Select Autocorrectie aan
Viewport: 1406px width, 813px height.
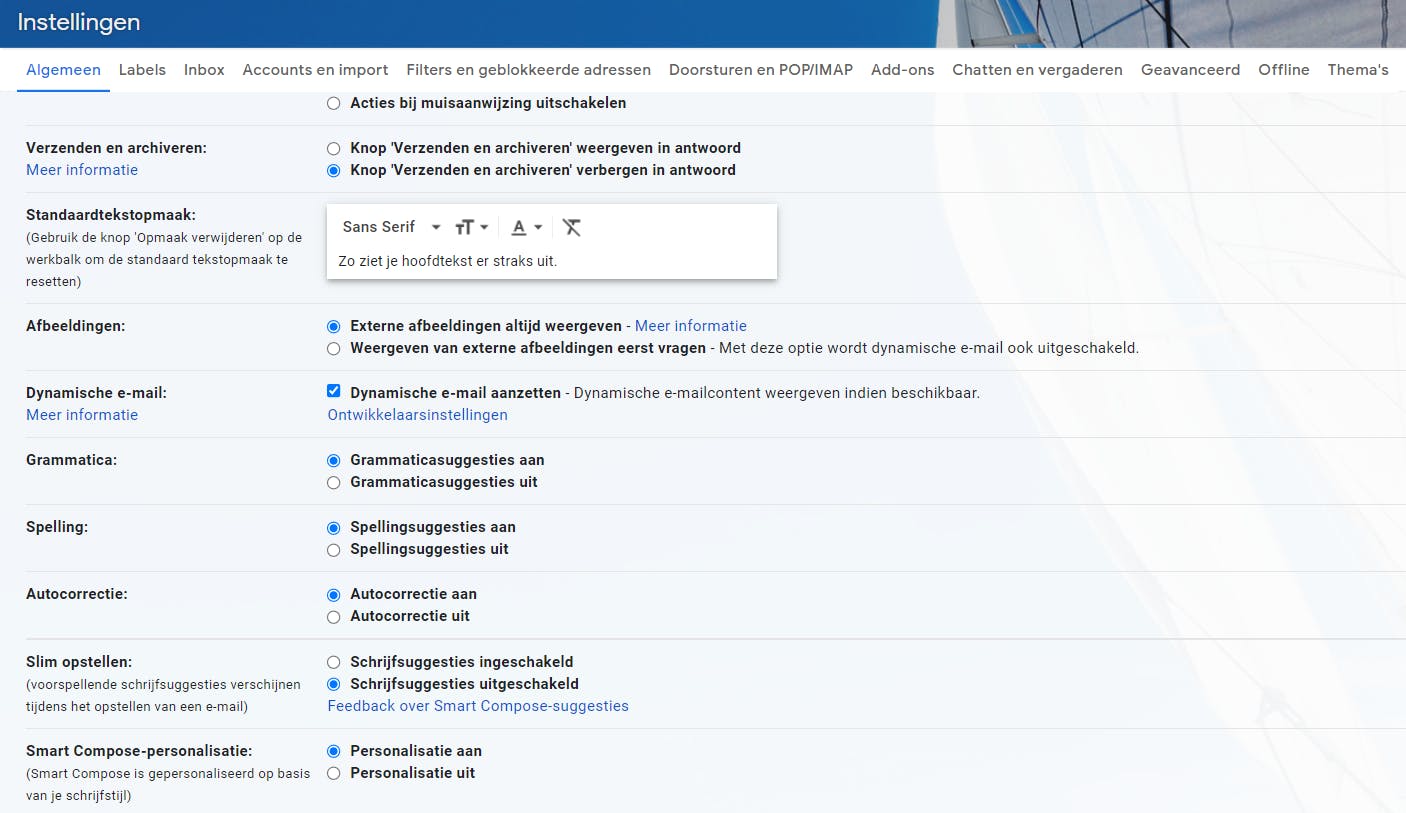(334, 594)
